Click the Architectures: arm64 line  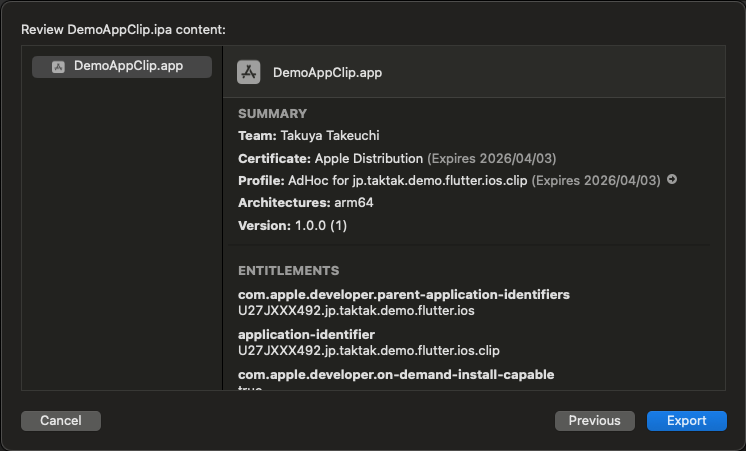coord(306,203)
